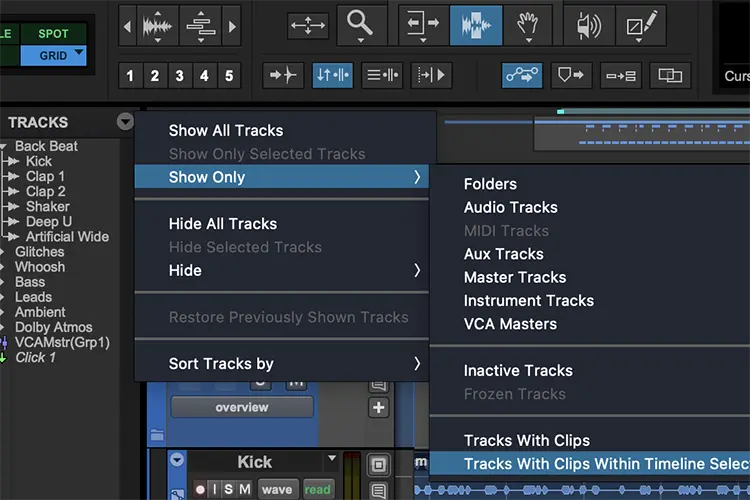The height and width of the screenshot is (500, 750).
Task: Record-enable the Kick track
Action: [200, 489]
